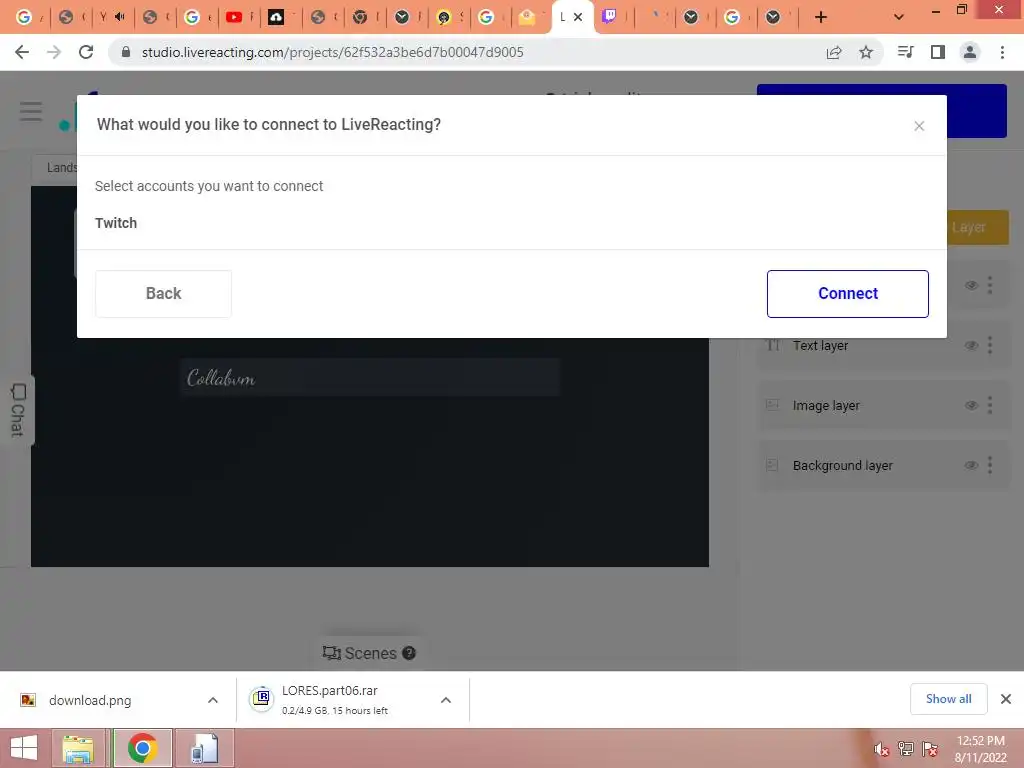Click the taskbar clock and date
Screen dimensions: 1024x768
pos(980,749)
